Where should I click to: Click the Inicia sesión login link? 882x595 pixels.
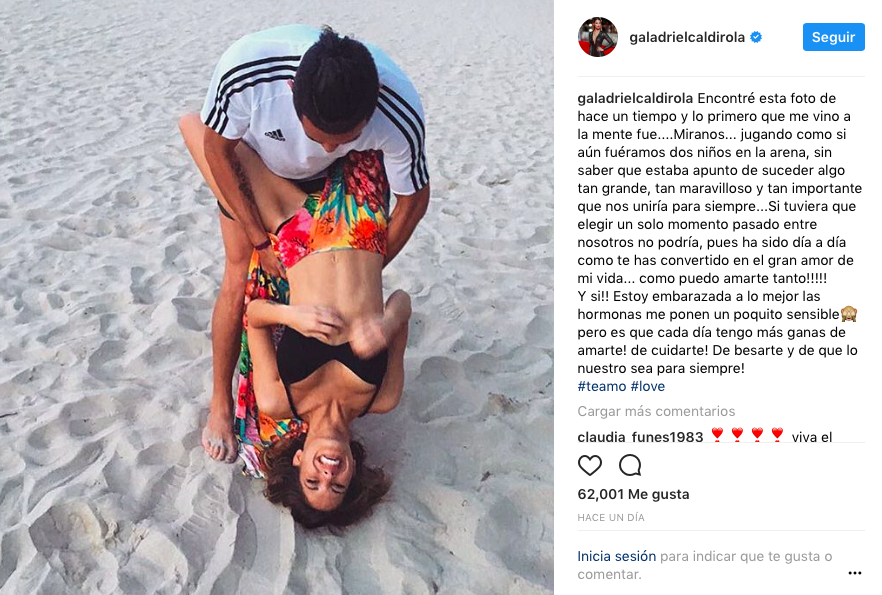616,556
